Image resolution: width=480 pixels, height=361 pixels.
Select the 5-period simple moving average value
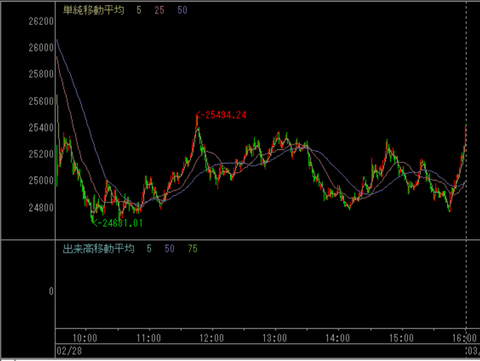pos(139,10)
